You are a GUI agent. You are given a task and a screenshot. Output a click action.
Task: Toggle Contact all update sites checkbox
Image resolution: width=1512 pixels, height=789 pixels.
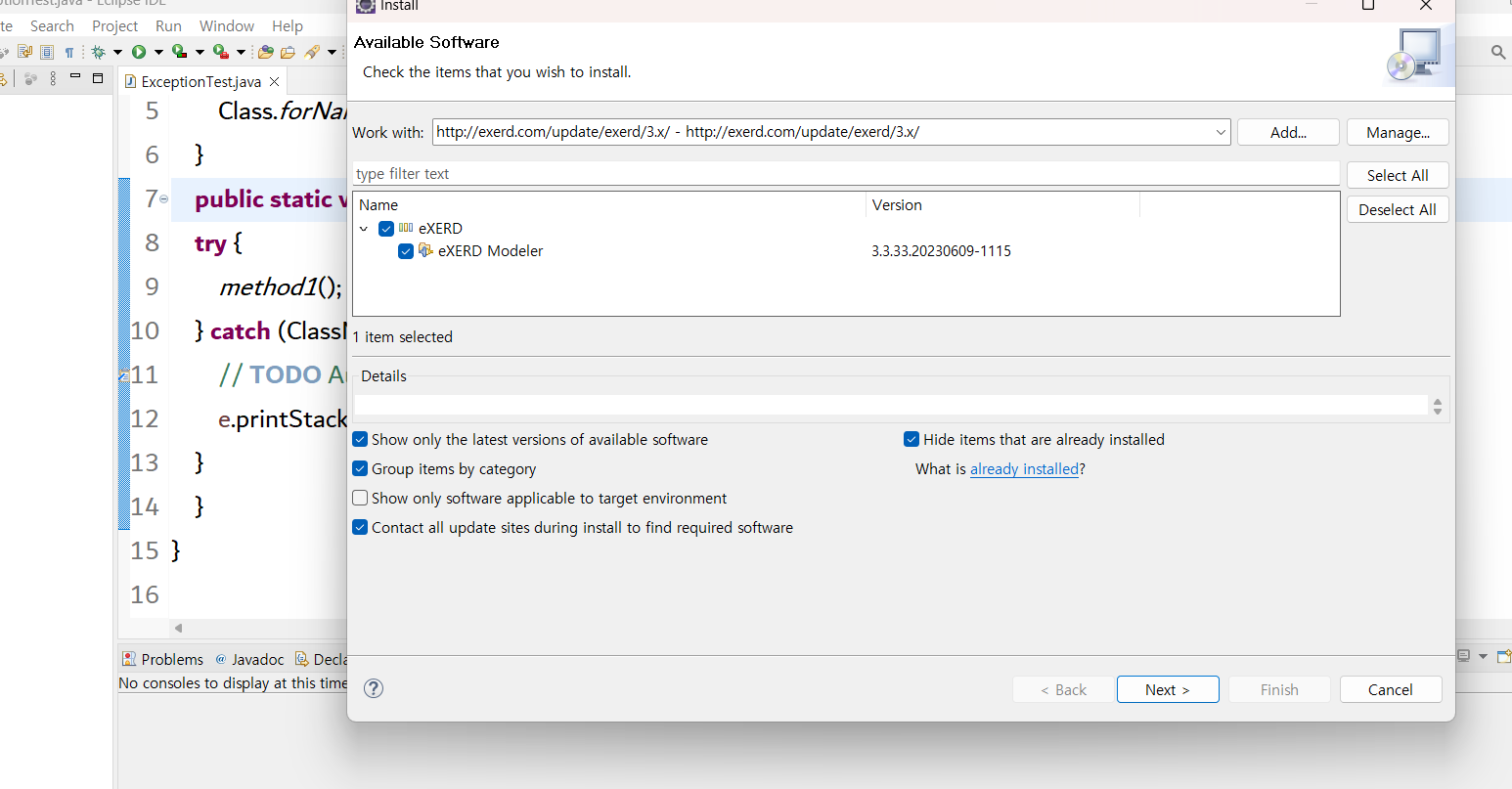pyautogui.click(x=360, y=528)
